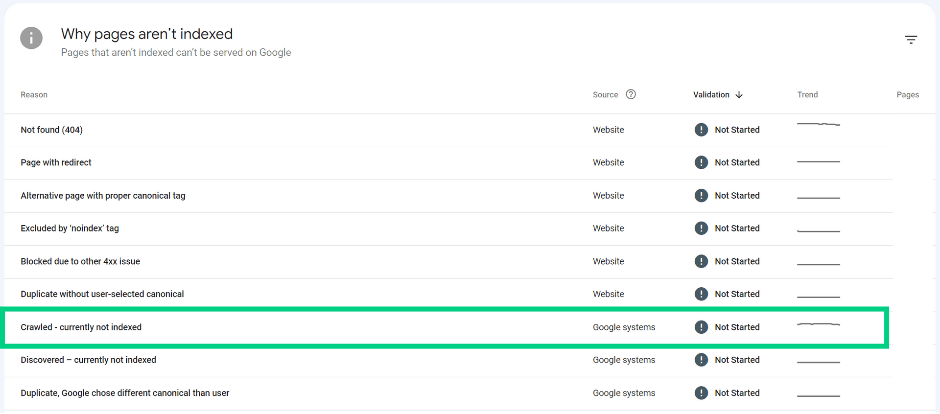
Task: Select Alternative page with proper canonical tag
Action: tap(448, 196)
